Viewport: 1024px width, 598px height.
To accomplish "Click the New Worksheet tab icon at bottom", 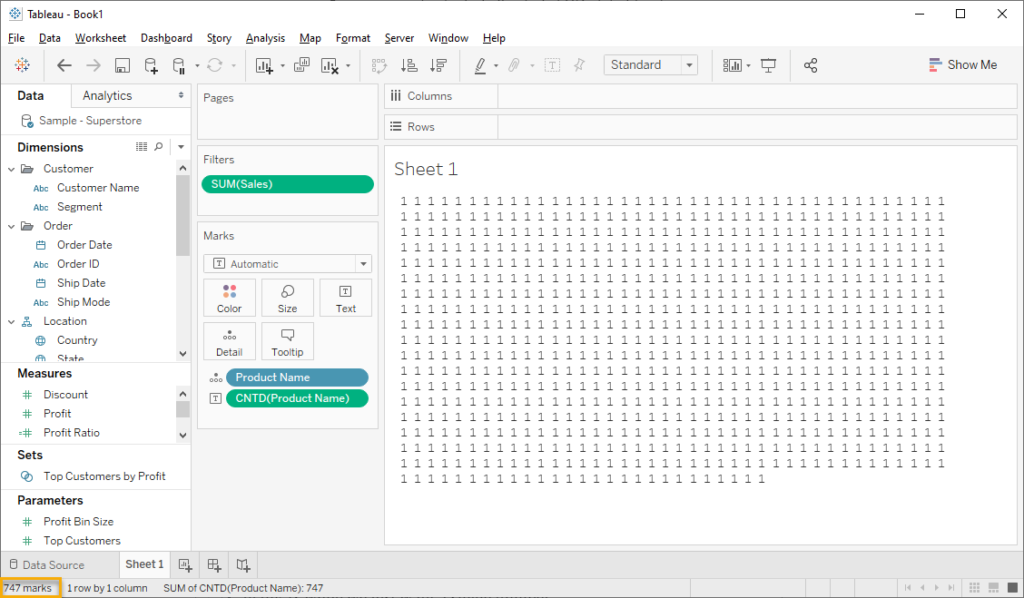I will pos(185,565).
